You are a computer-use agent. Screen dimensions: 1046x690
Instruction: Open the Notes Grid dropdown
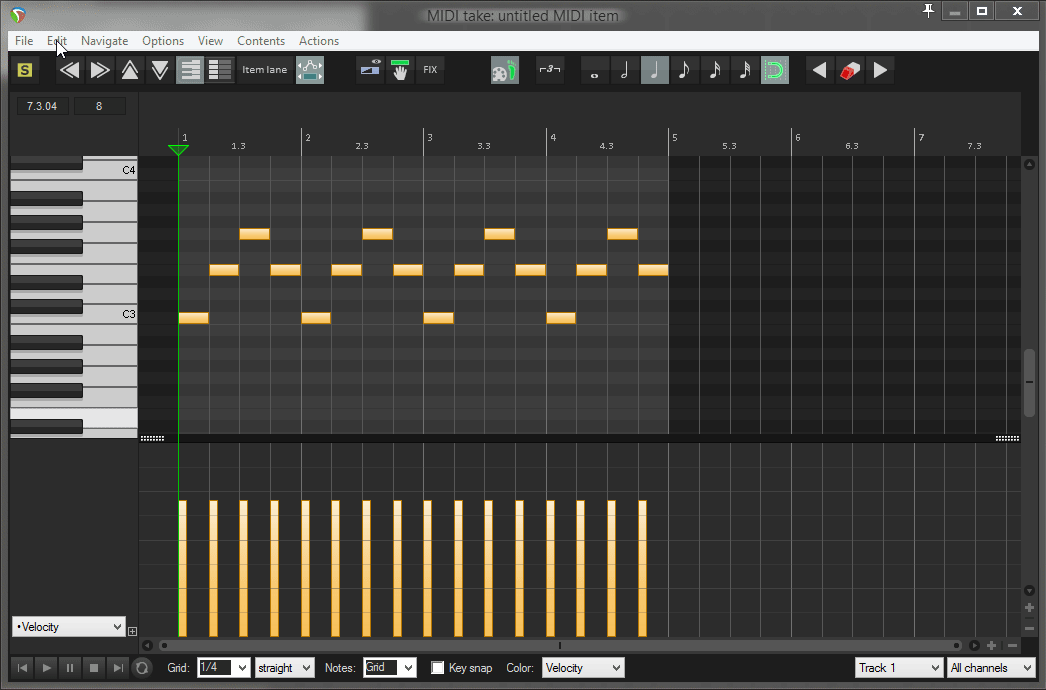click(x=390, y=667)
